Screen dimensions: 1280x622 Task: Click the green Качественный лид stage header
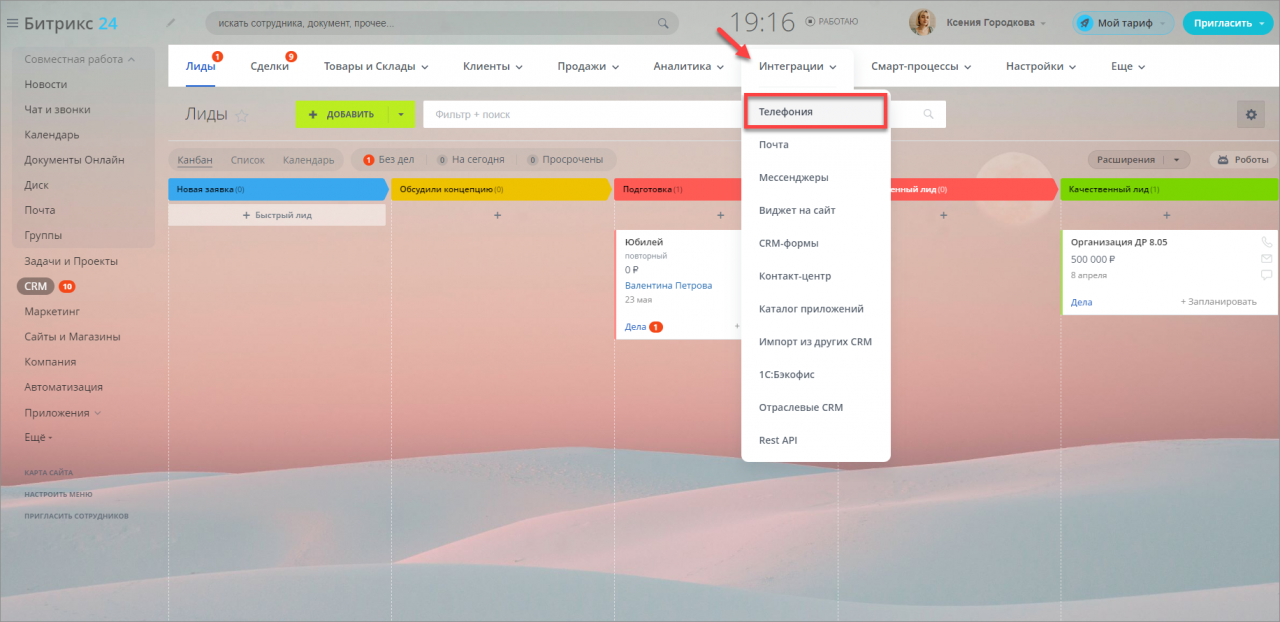1168,189
